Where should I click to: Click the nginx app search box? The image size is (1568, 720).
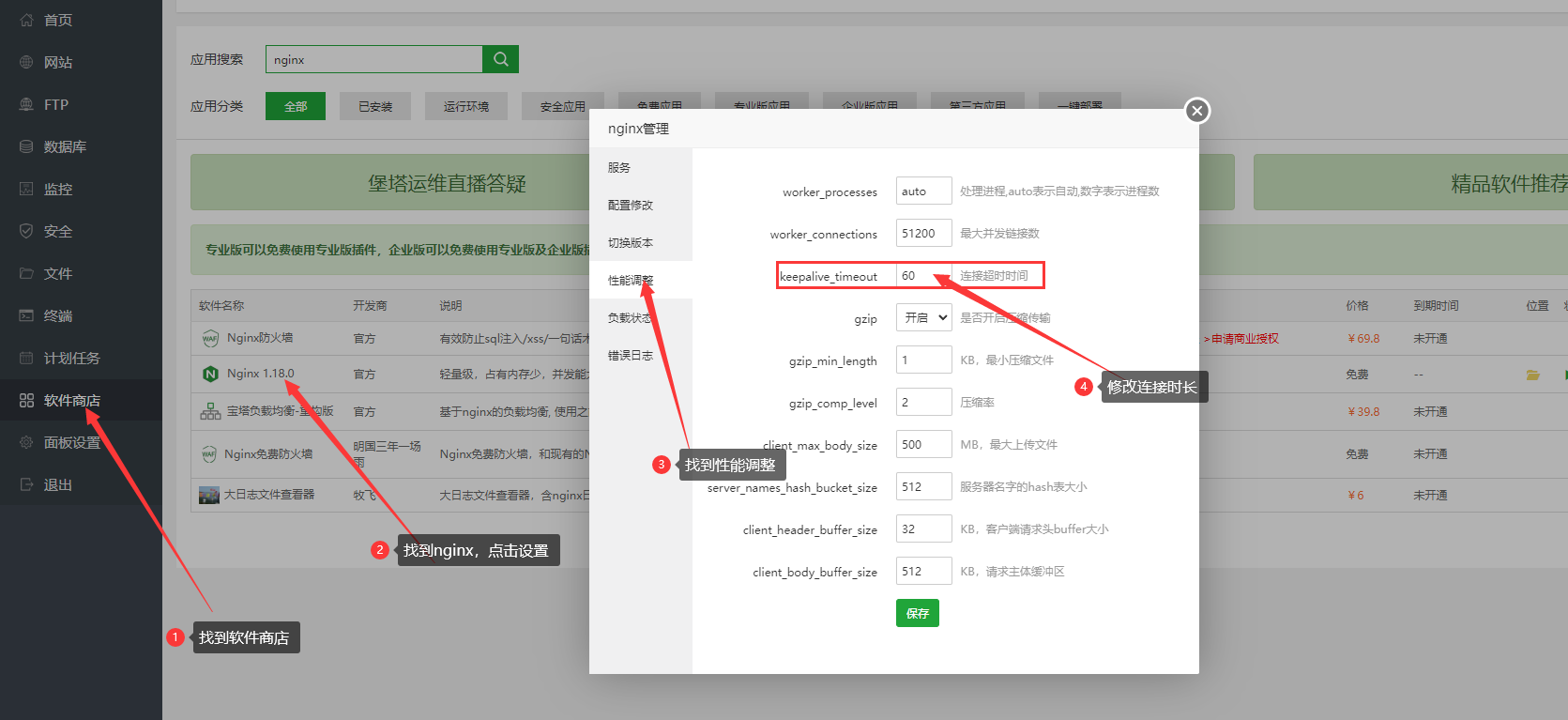373,59
